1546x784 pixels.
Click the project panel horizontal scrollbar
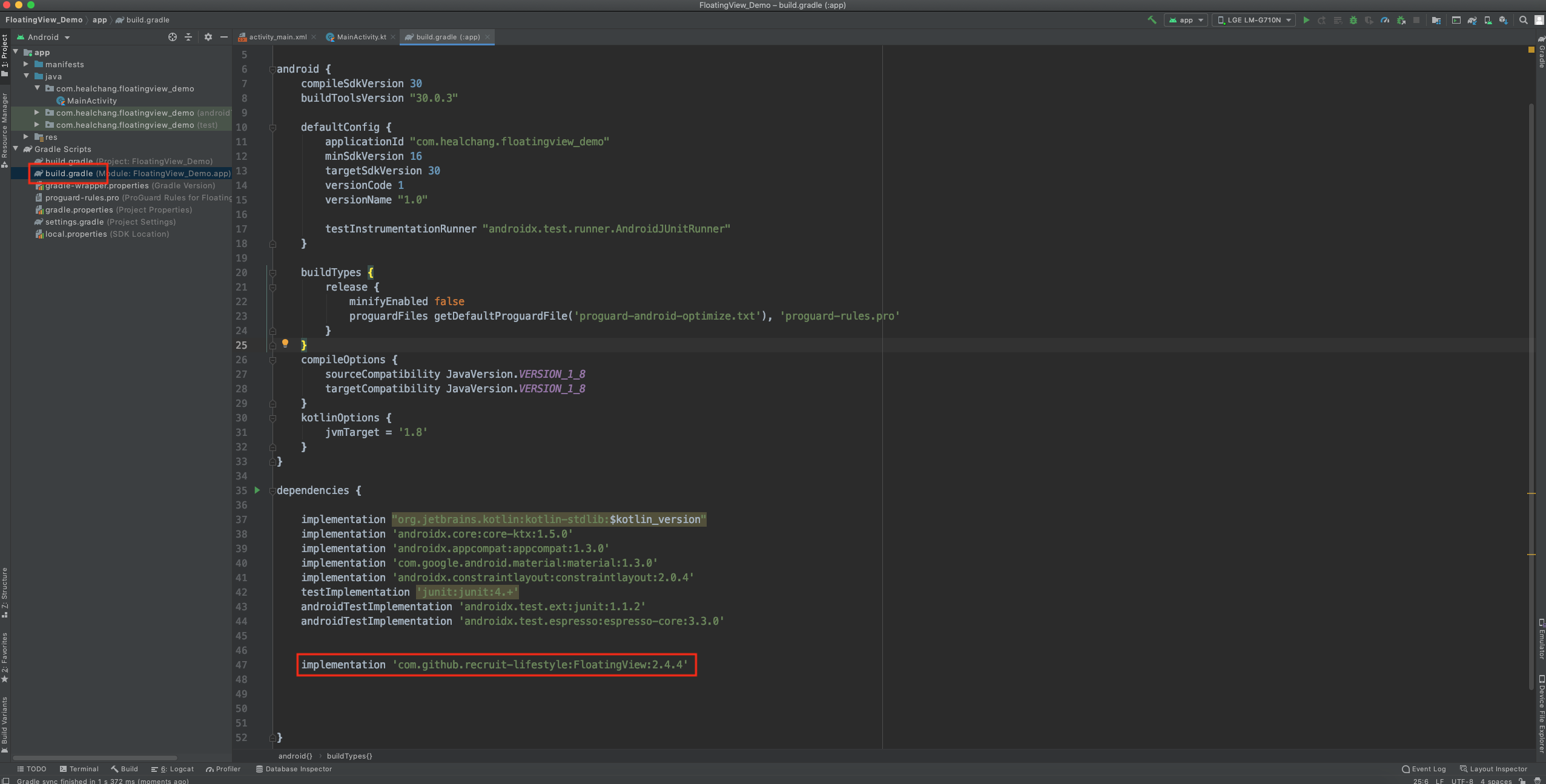95,757
